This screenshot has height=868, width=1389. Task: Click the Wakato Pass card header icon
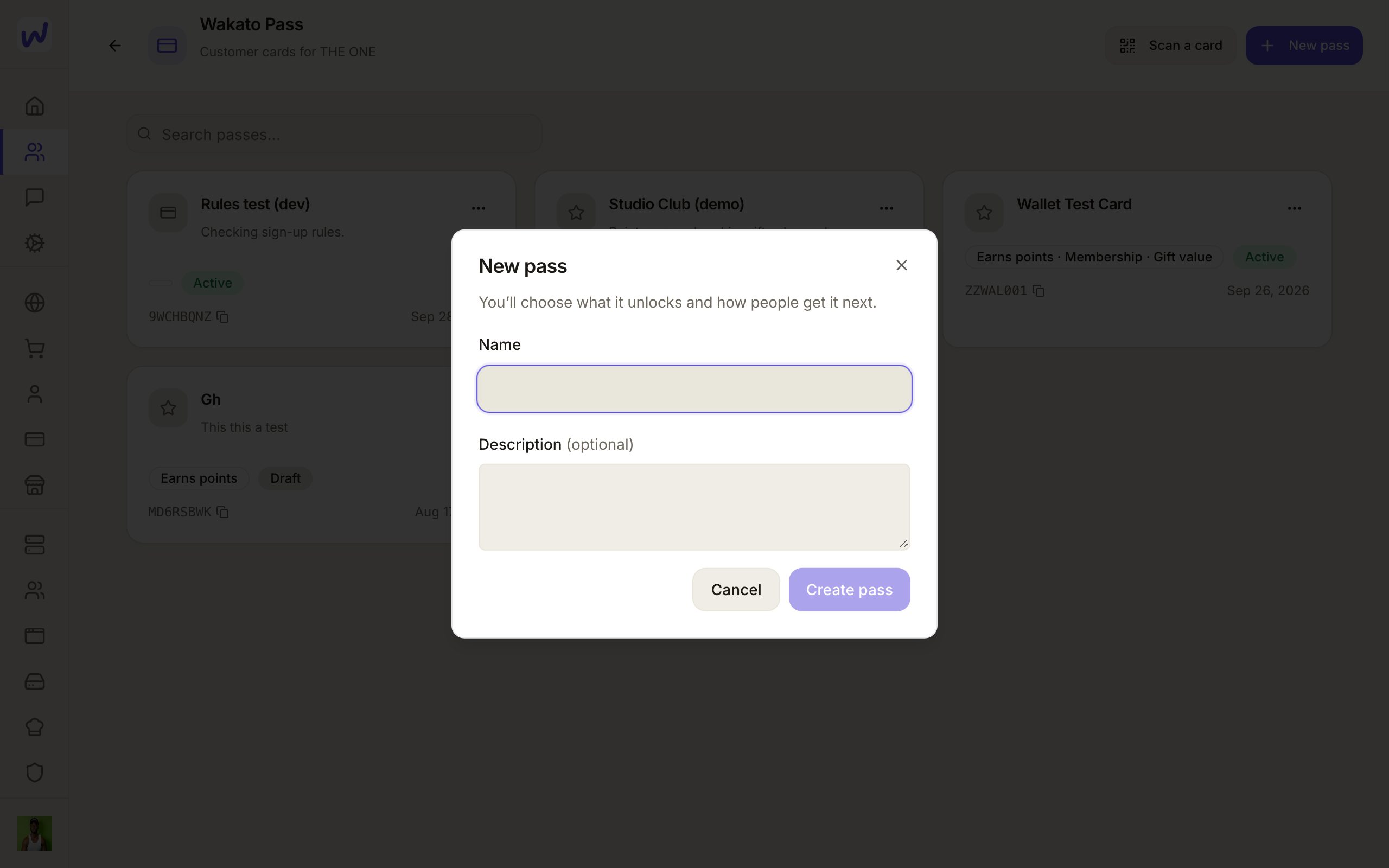[x=167, y=46]
